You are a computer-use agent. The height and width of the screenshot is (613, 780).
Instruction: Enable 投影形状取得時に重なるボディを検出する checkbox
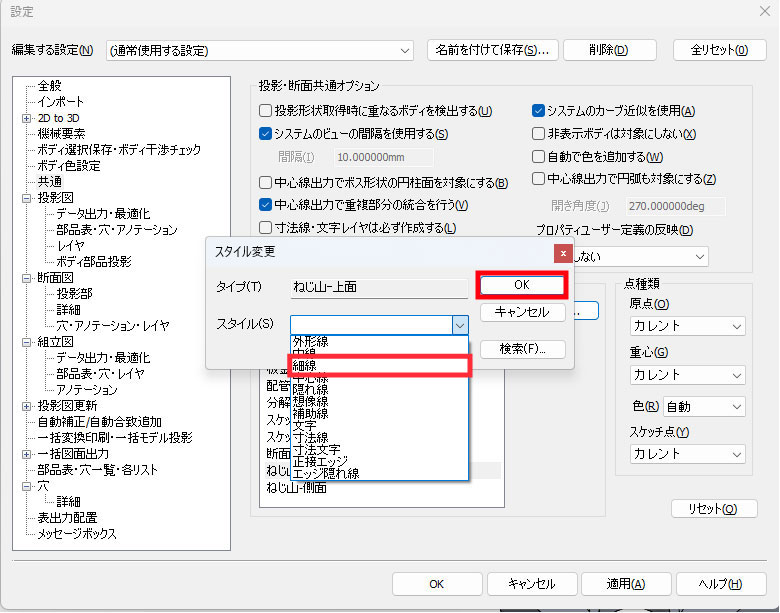(x=266, y=111)
